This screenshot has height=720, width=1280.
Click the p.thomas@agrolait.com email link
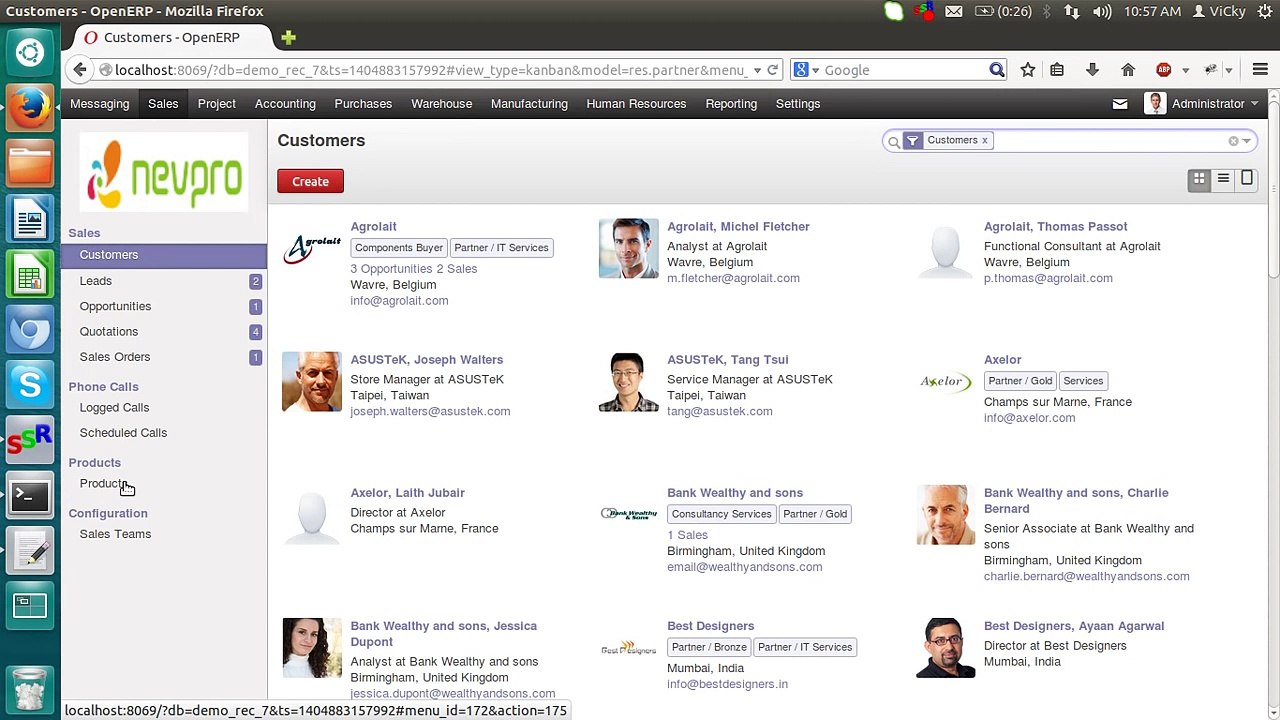click(x=1048, y=278)
